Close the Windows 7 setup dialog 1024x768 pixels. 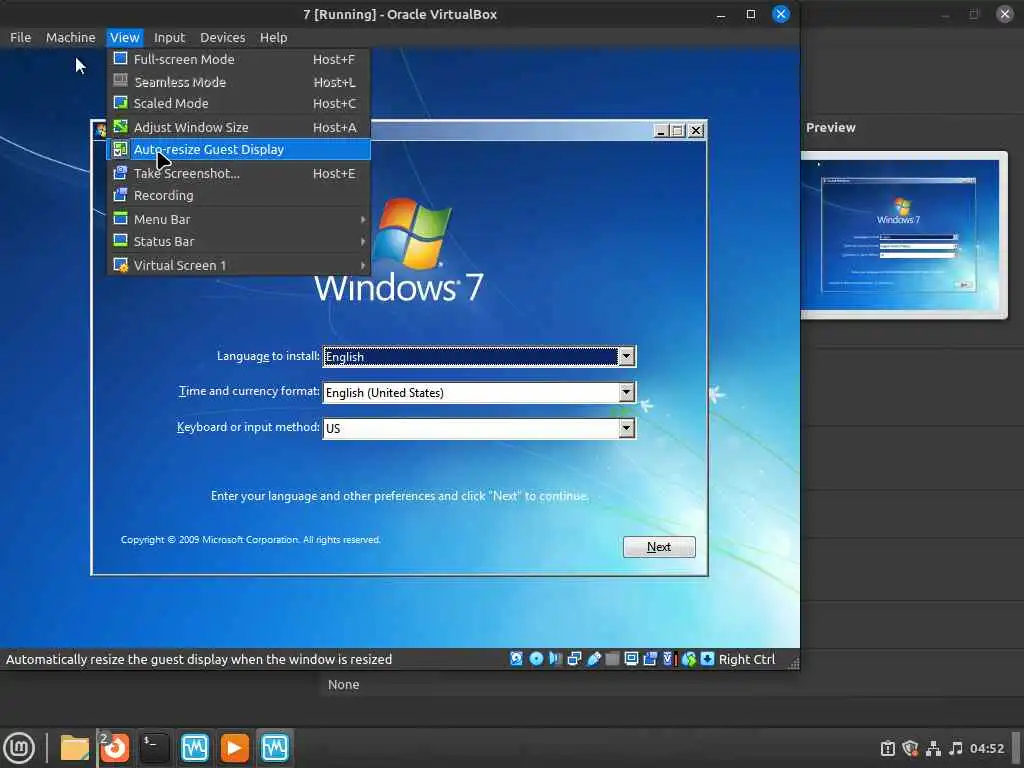tap(696, 131)
